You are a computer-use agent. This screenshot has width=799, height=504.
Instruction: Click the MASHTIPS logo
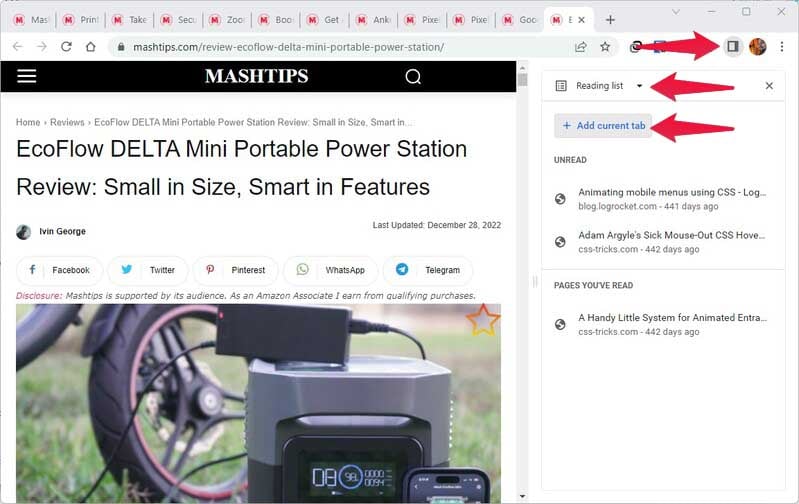(x=256, y=76)
